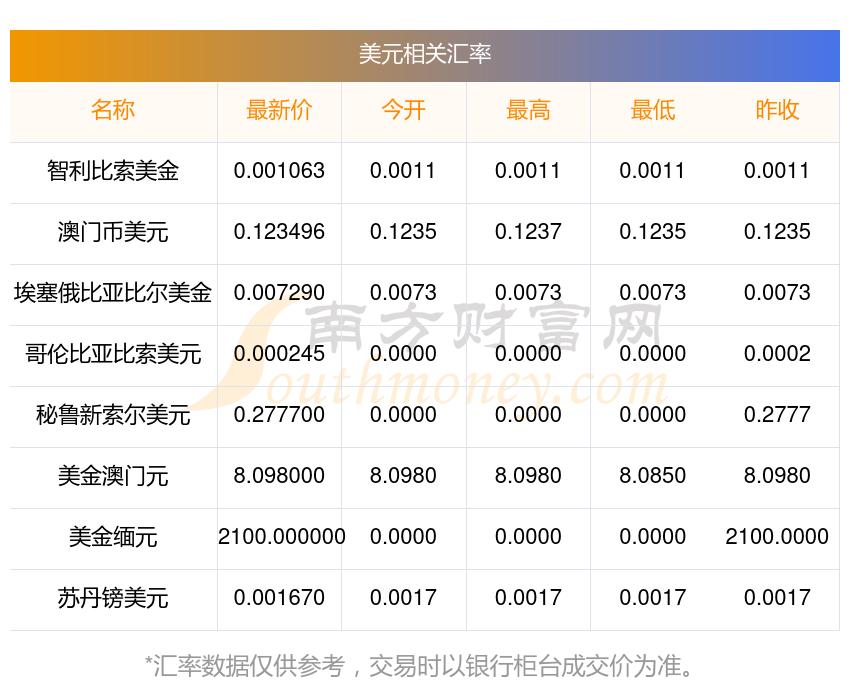Viewport: 850px width, 698px height.
Task: Click the exchange rate disclaimer footnote
Action: click(419, 666)
